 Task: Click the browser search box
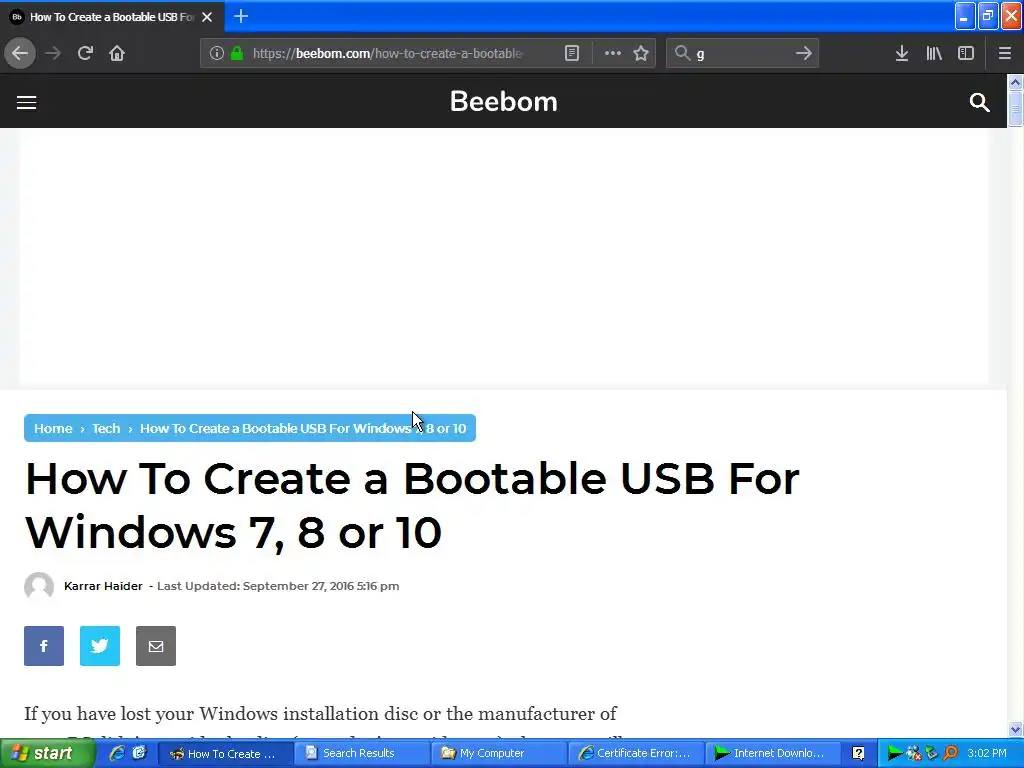741,53
